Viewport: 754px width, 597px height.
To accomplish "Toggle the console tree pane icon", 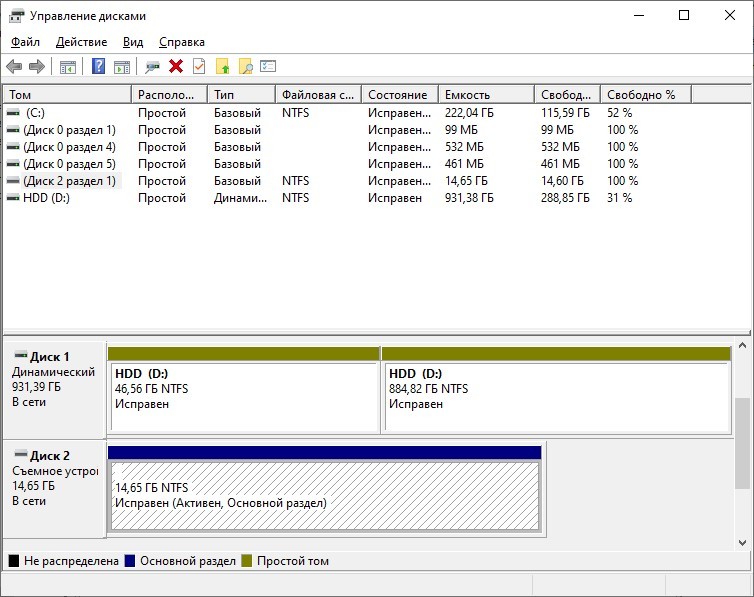I will click(x=68, y=66).
